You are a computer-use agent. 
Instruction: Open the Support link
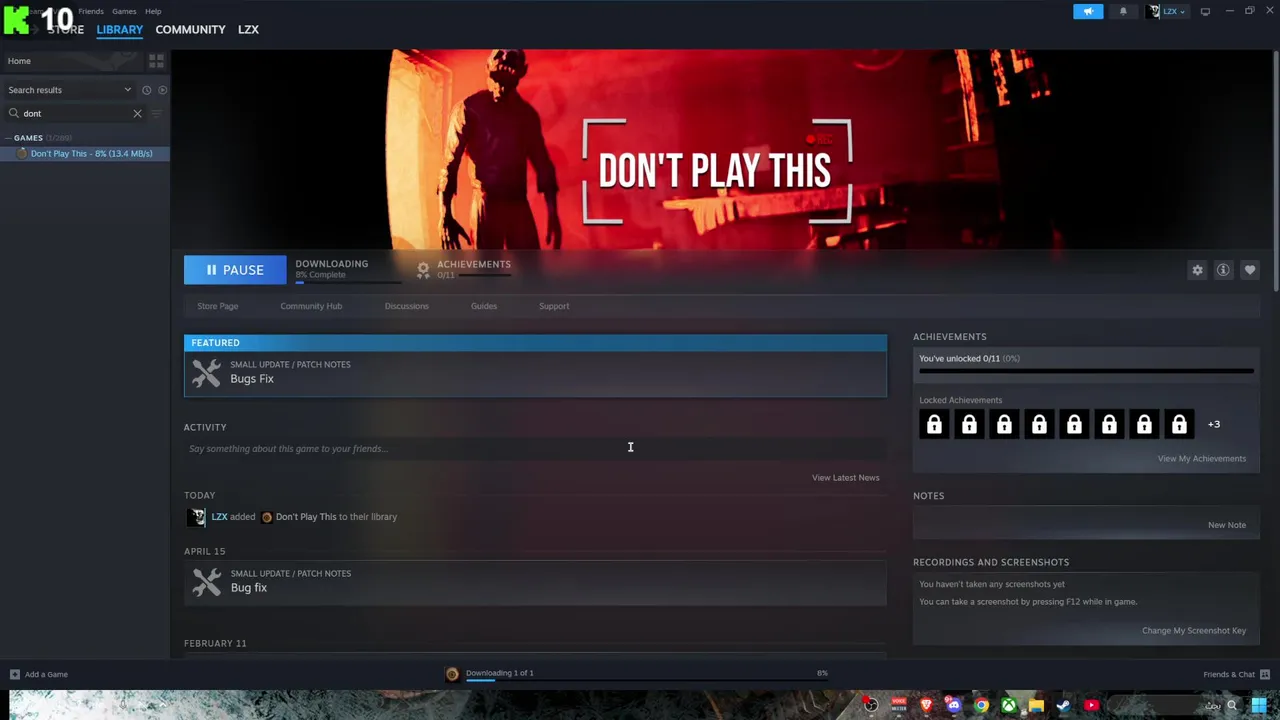pyautogui.click(x=554, y=306)
